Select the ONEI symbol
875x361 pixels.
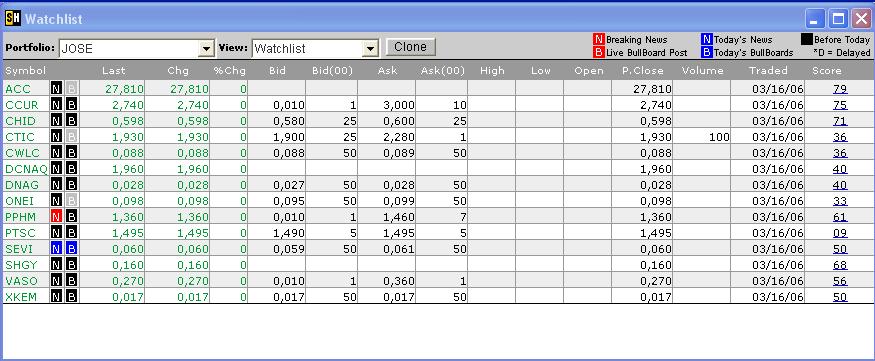click(20, 201)
